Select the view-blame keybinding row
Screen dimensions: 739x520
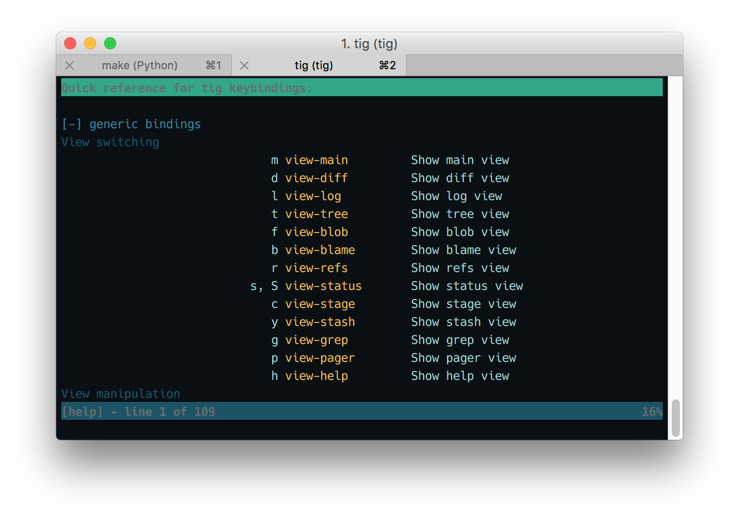[x=362, y=250]
